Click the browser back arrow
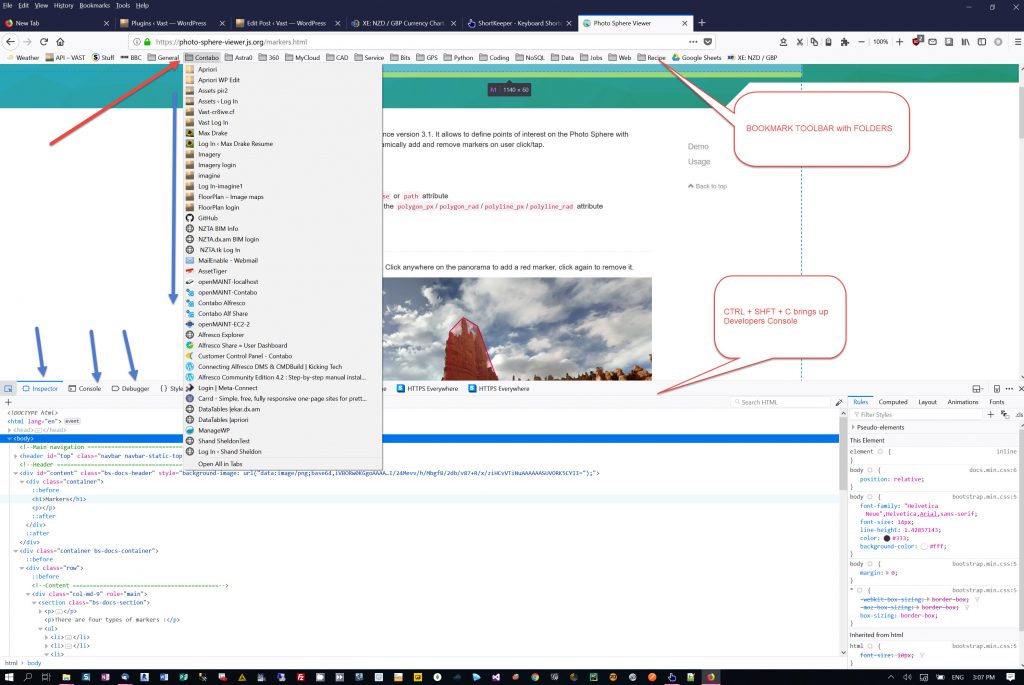The image size is (1024, 685). coord(10,42)
